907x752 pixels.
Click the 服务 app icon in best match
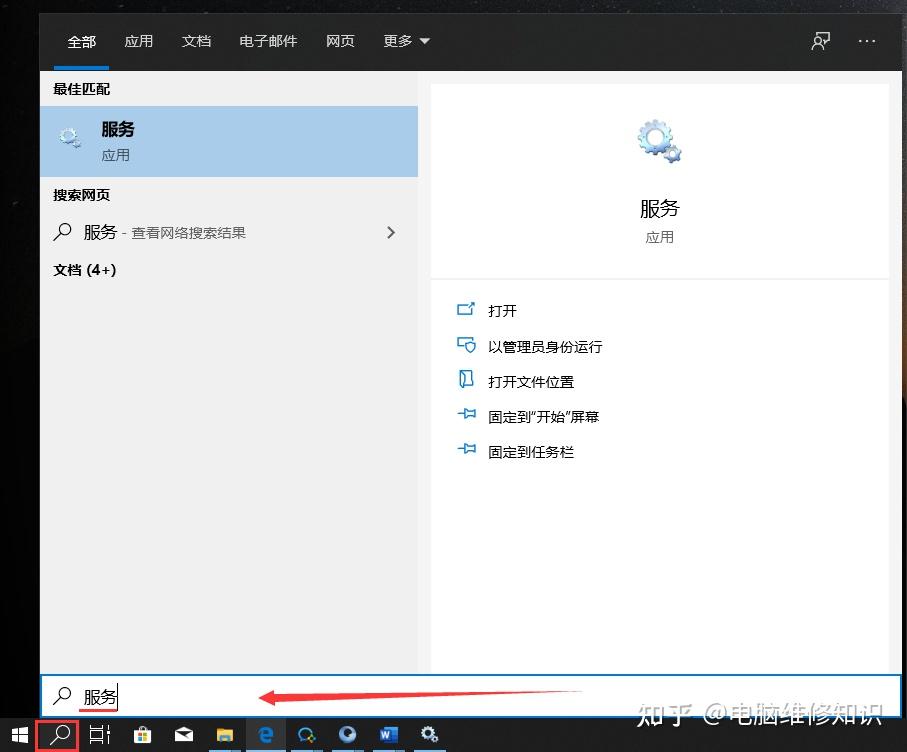69,138
